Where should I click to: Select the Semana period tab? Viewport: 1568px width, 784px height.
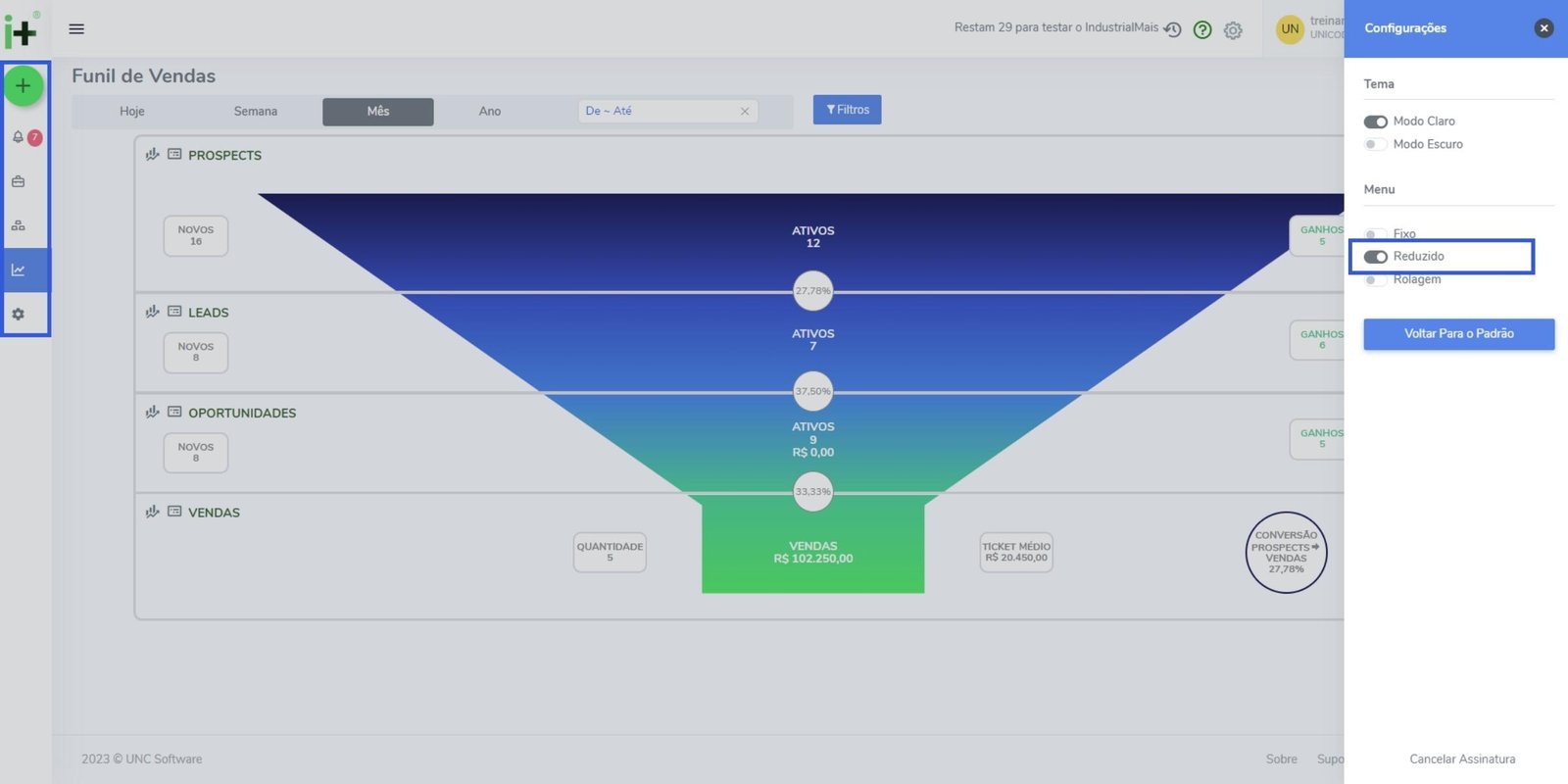click(255, 112)
